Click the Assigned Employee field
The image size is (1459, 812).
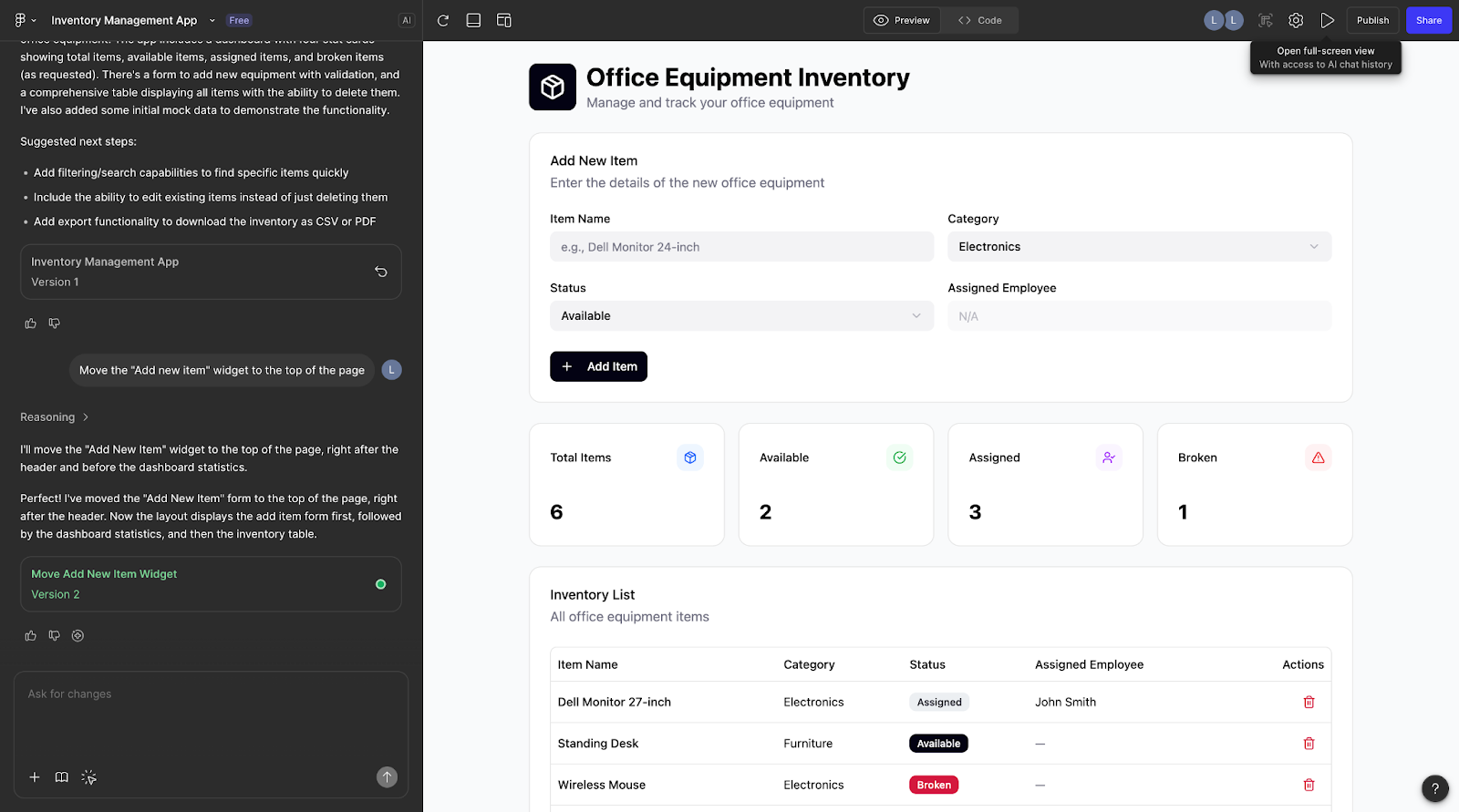[1139, 316]
